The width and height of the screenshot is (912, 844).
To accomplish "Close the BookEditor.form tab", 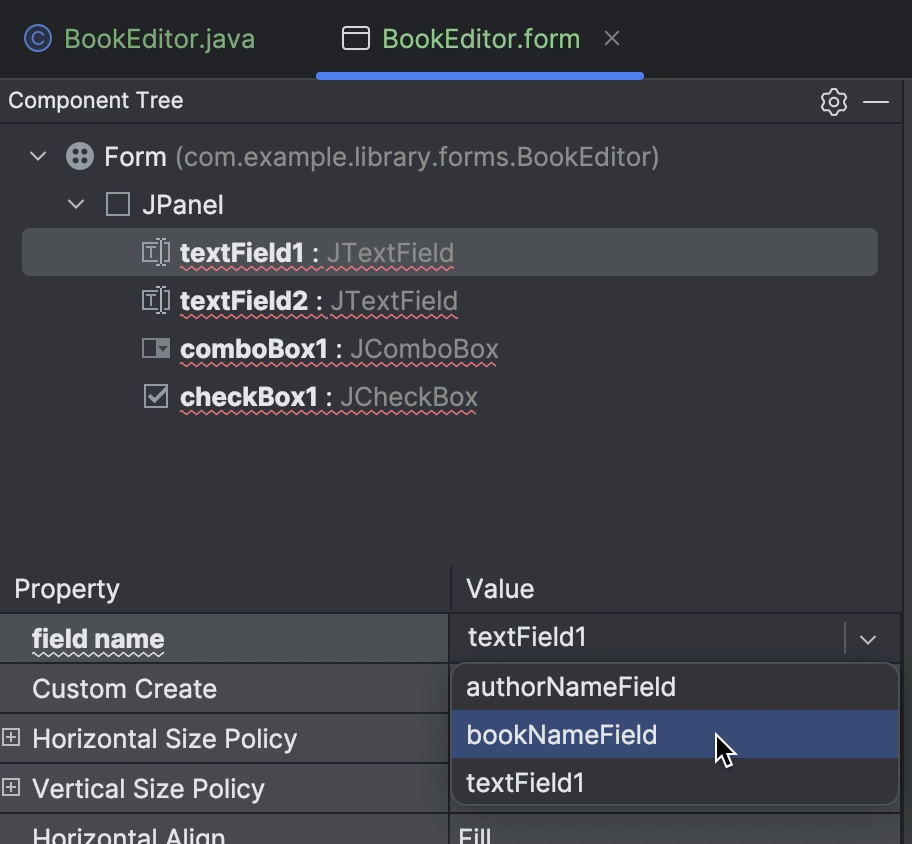I will 612,39.
